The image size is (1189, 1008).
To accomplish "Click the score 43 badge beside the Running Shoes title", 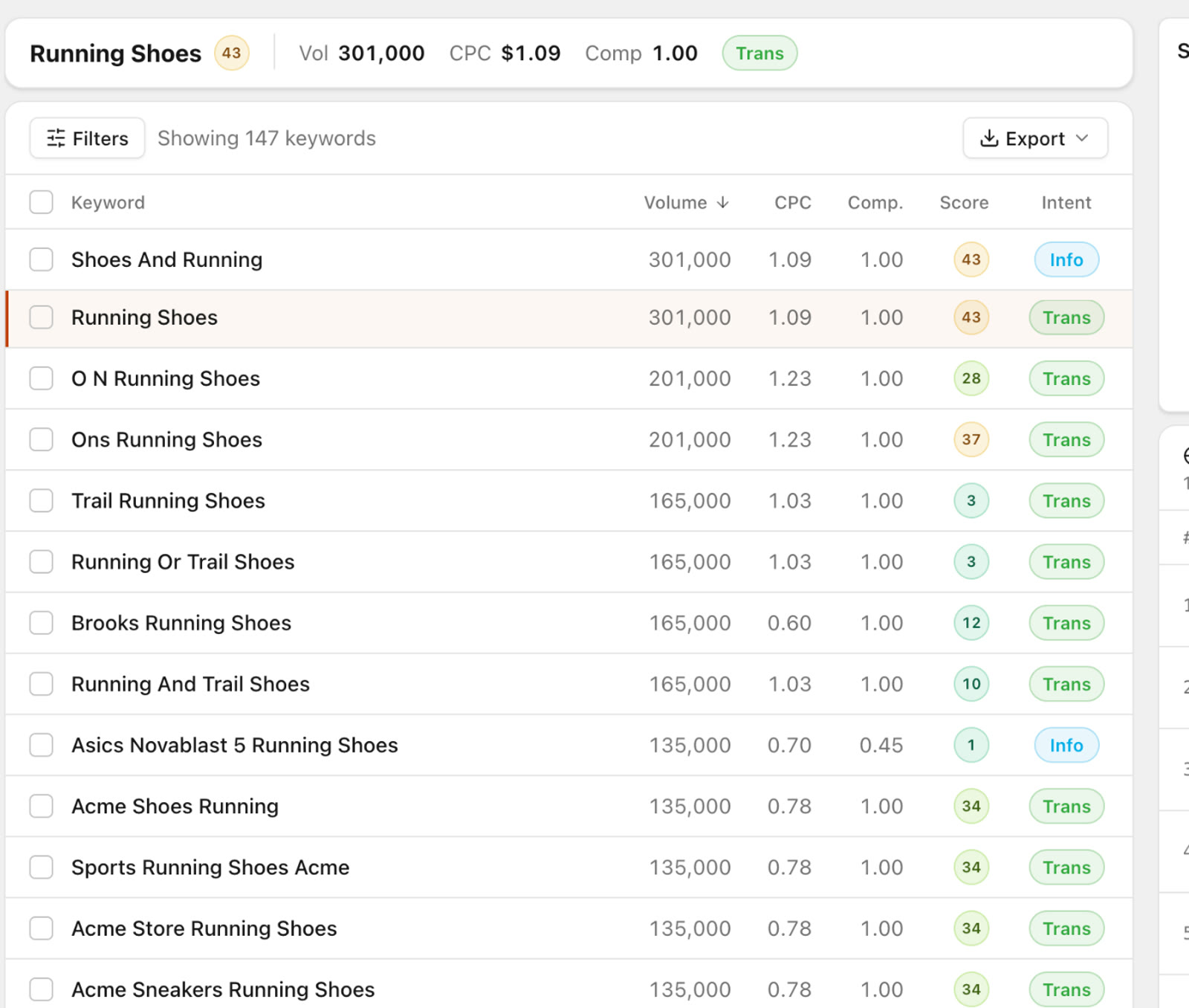I will pyautogui.click(x=232, y=54).
